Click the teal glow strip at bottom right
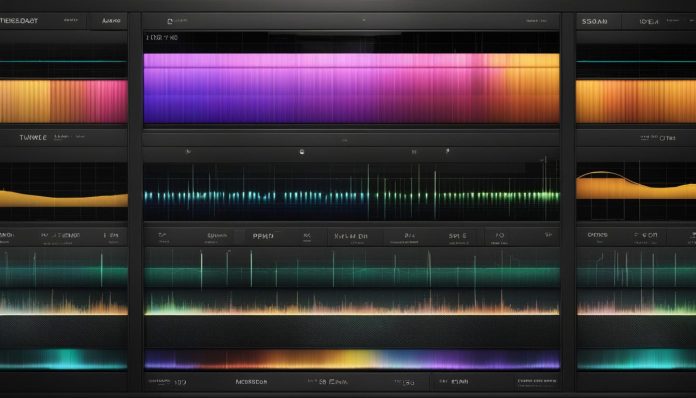The height and width of the screenshot is (398, 696). coord(636,359)
